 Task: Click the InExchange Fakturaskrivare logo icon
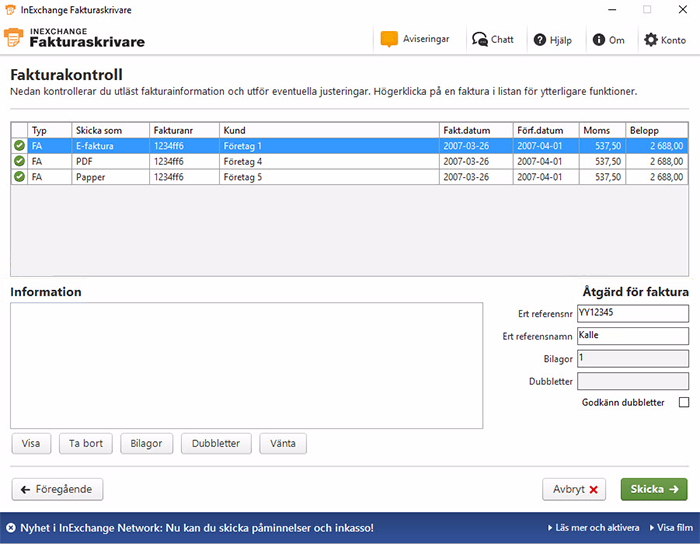point(13,37)
